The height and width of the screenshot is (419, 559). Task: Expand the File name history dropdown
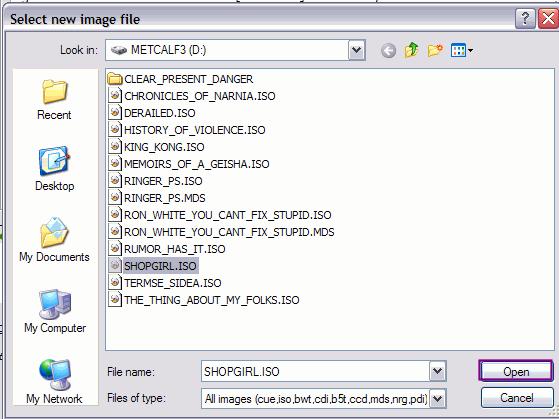coord(437,371)
